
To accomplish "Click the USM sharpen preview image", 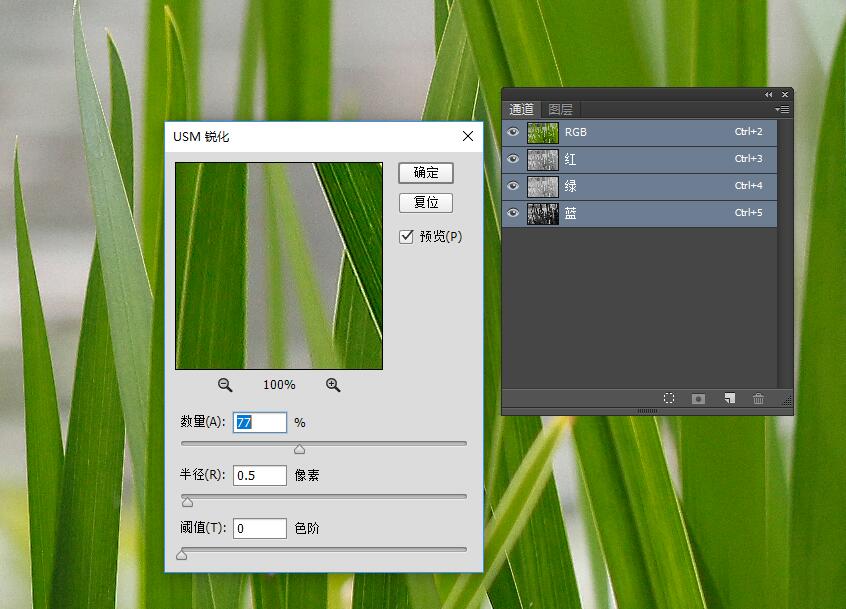I will (x=279, y=266).
